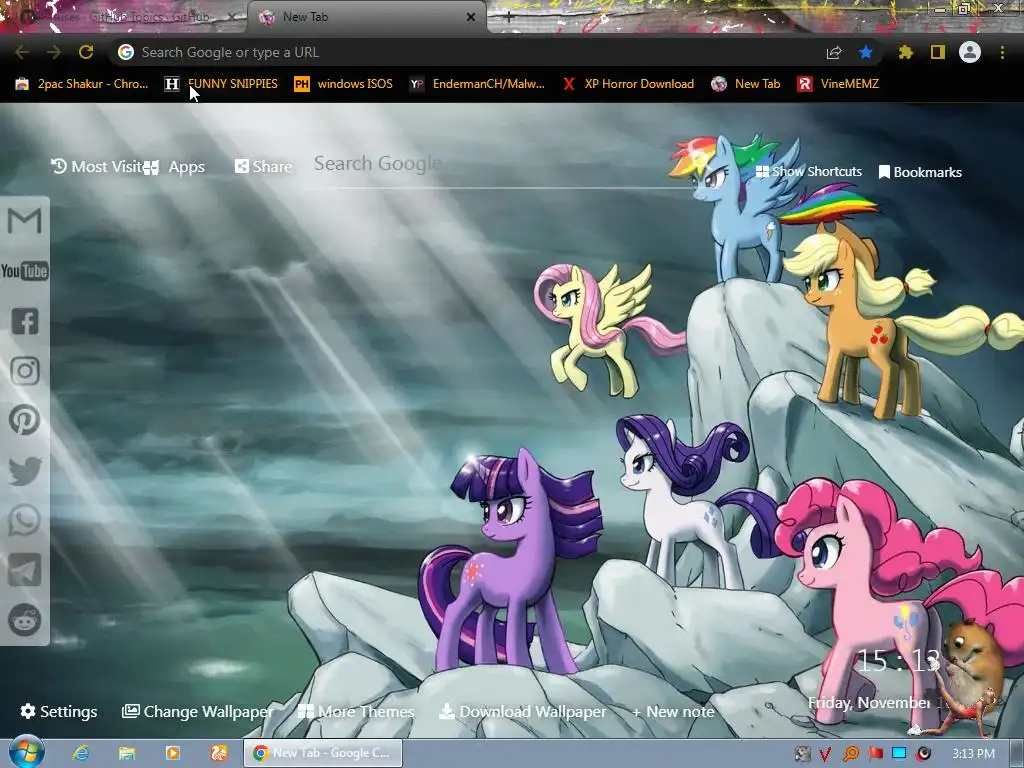1024x768 pixels.
Task: Add a New note
Action: pyautogui.click(x=673, y=711)
